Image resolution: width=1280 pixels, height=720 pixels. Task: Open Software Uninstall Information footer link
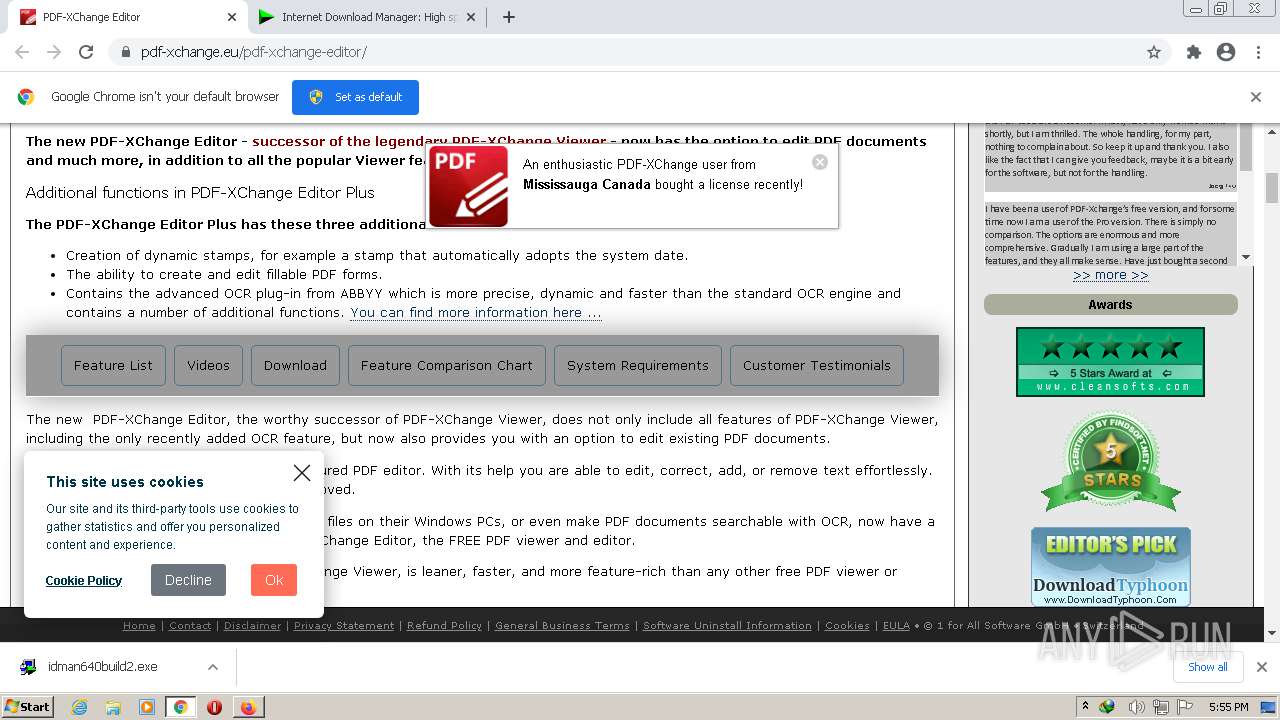727,626
